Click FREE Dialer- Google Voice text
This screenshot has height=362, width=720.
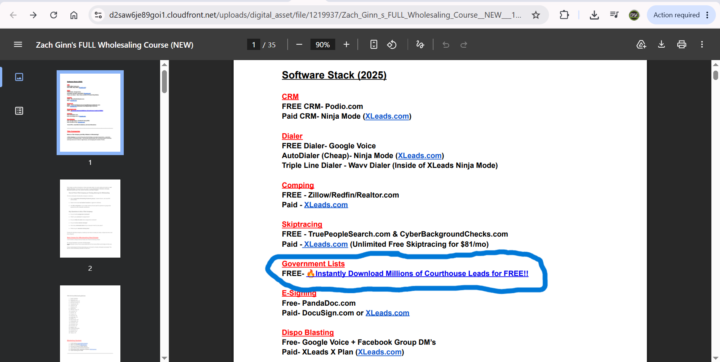click(x=328, y=146)
